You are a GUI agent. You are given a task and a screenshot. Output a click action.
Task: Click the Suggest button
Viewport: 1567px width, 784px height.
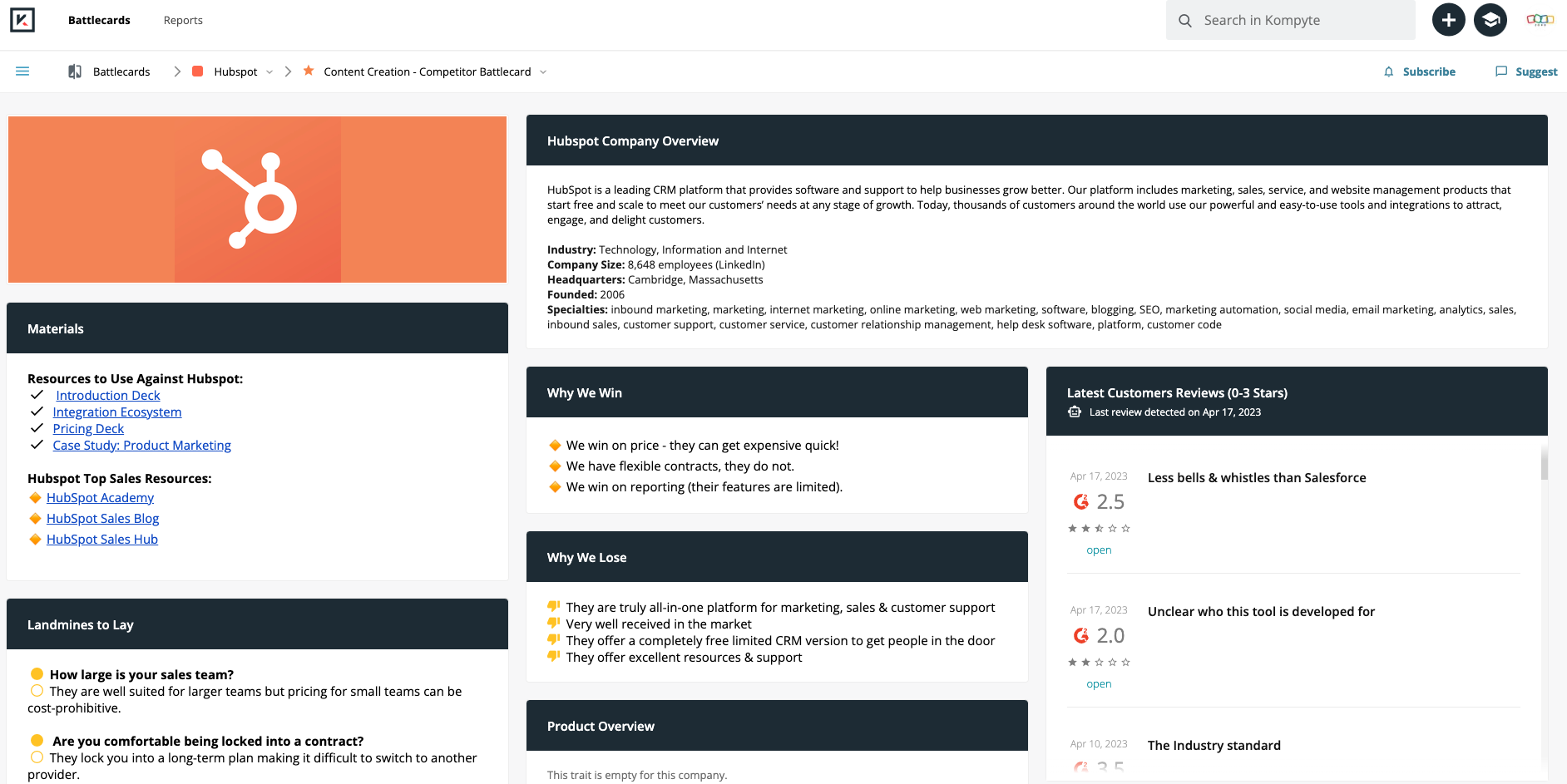pos(1536,71)
